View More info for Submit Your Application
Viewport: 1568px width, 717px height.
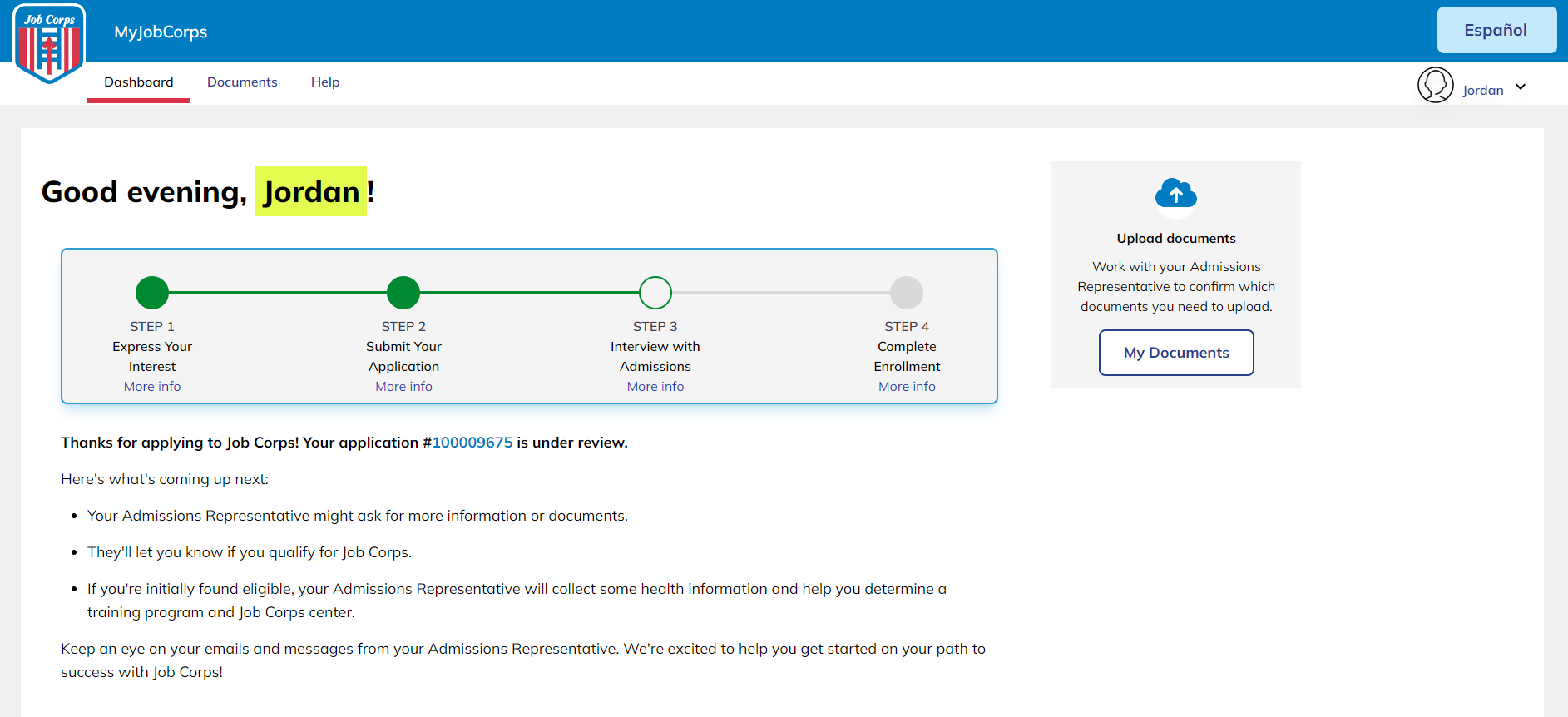[x=403, y=387]
